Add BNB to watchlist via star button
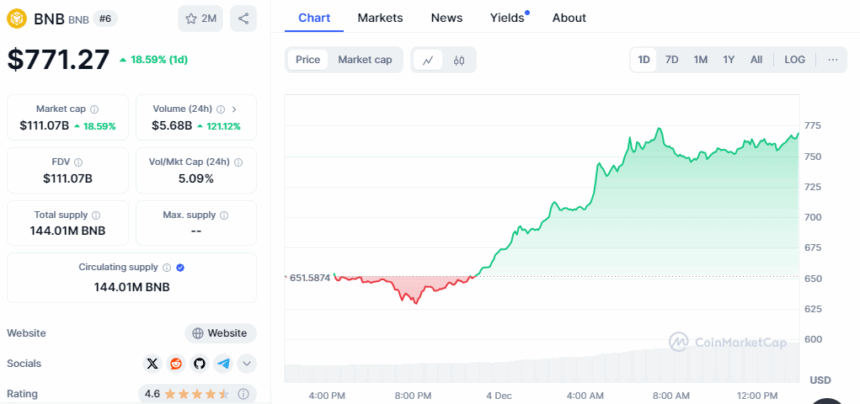860x404 pixels. click(x=200, y=19)
